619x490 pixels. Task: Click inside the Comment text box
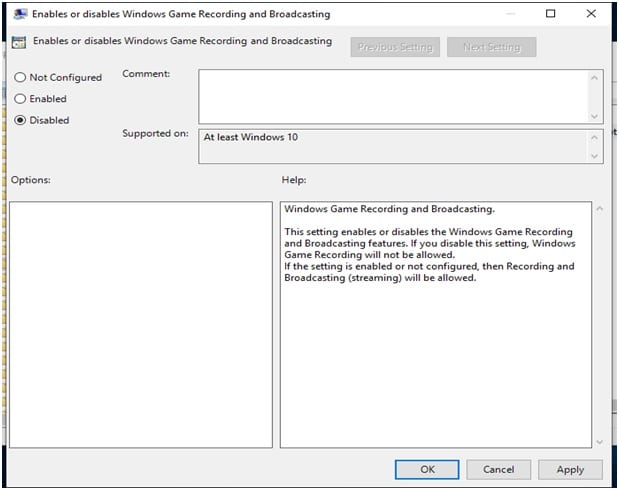pyautogui.click(x=393, y=97)
